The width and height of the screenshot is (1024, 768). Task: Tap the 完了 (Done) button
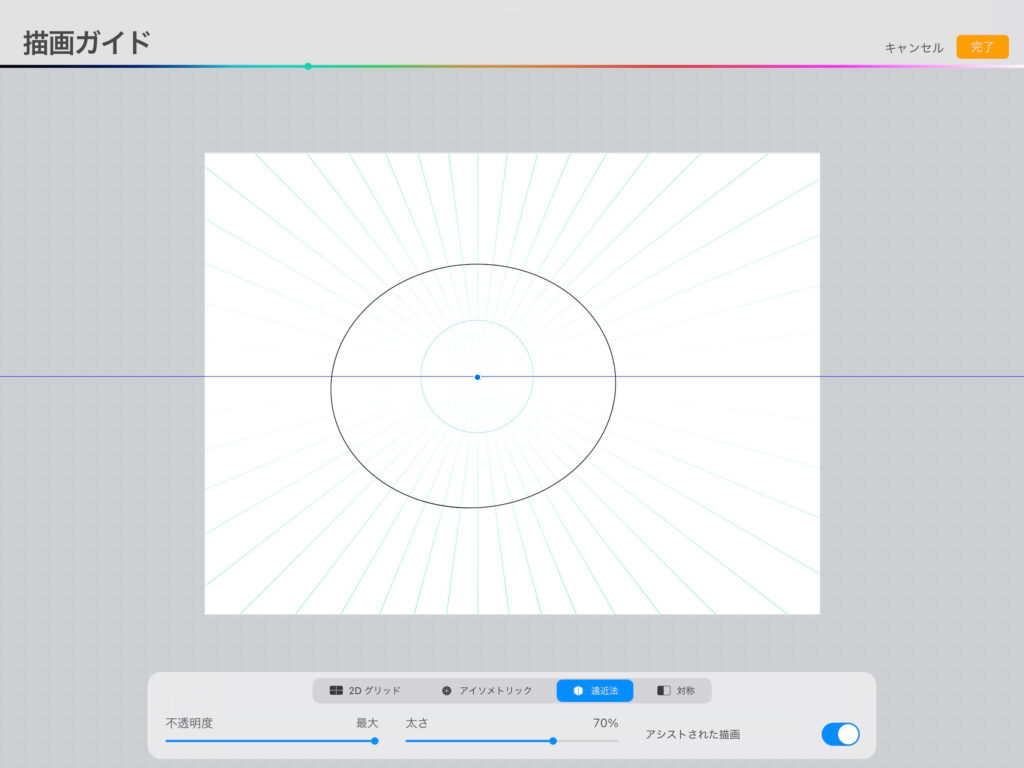tap(982, 47)
